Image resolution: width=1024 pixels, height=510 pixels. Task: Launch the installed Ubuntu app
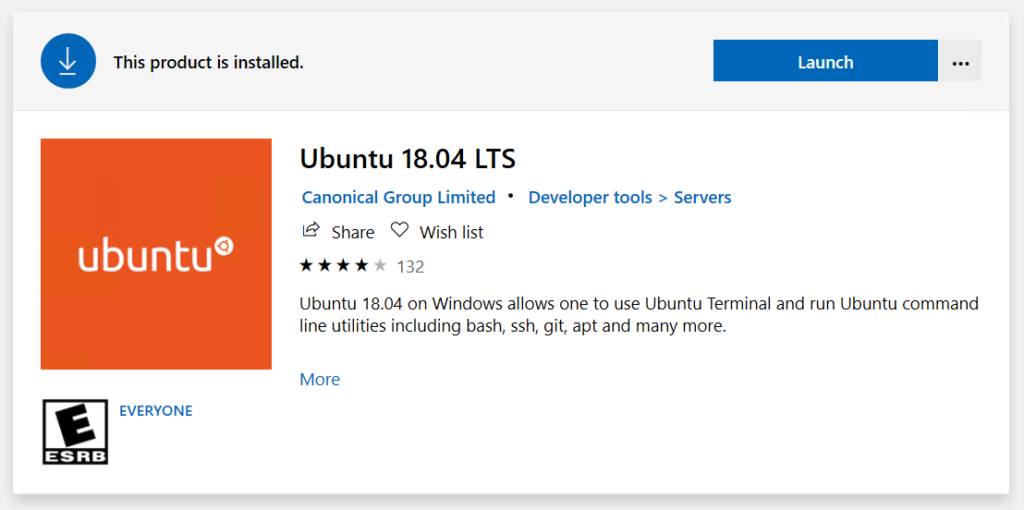825,61
